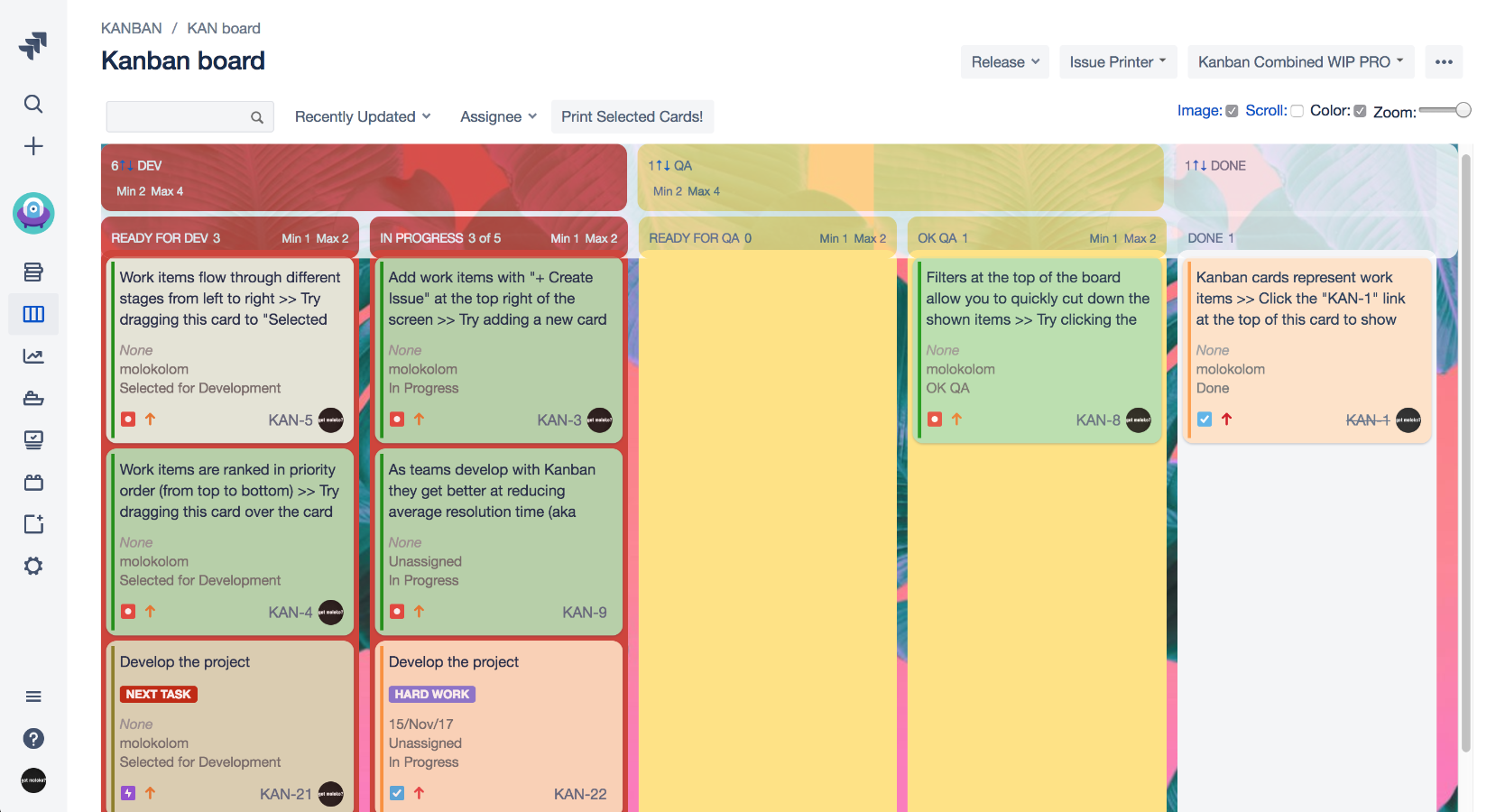Uncheck the Color checkbox

[x=1361, y=110]
